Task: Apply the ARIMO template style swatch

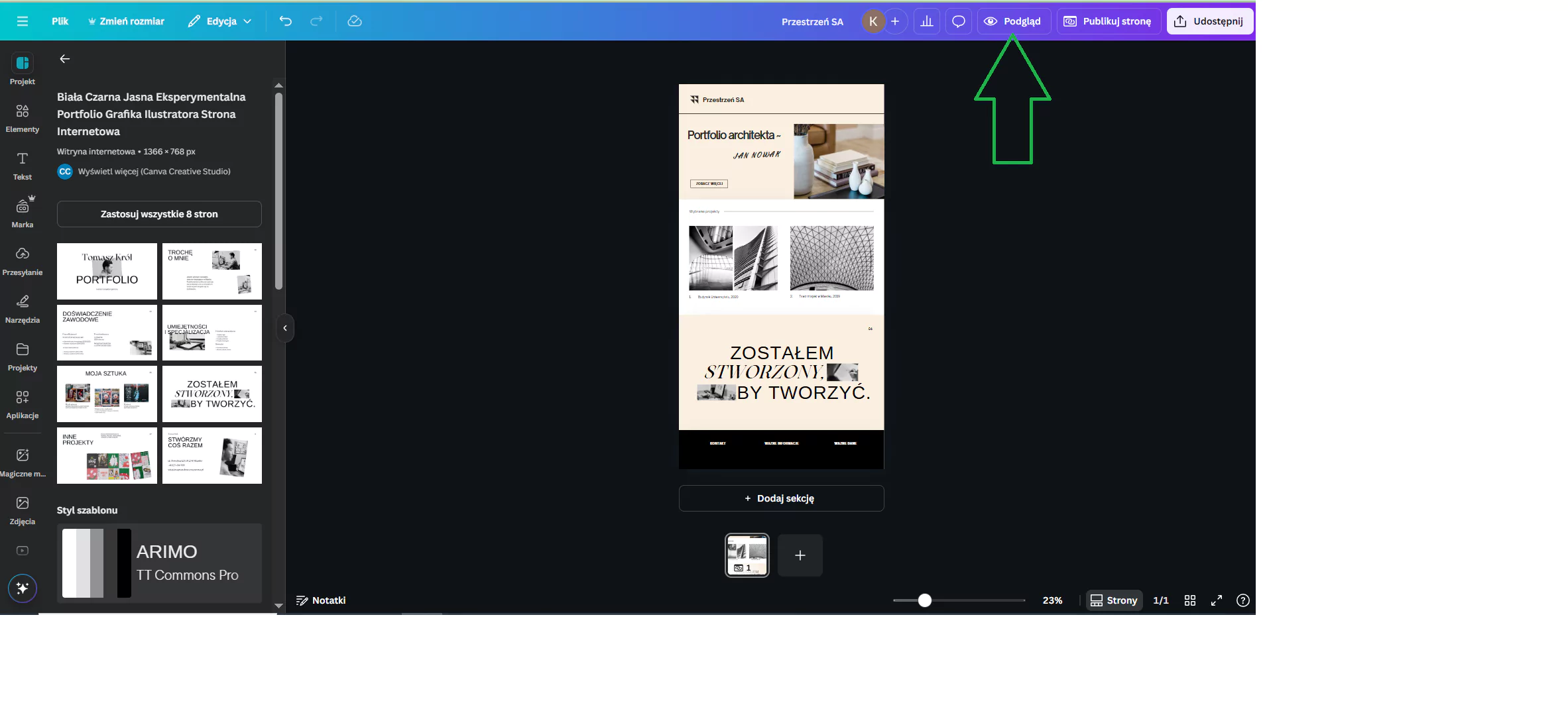Action: (x=159, y=563)
